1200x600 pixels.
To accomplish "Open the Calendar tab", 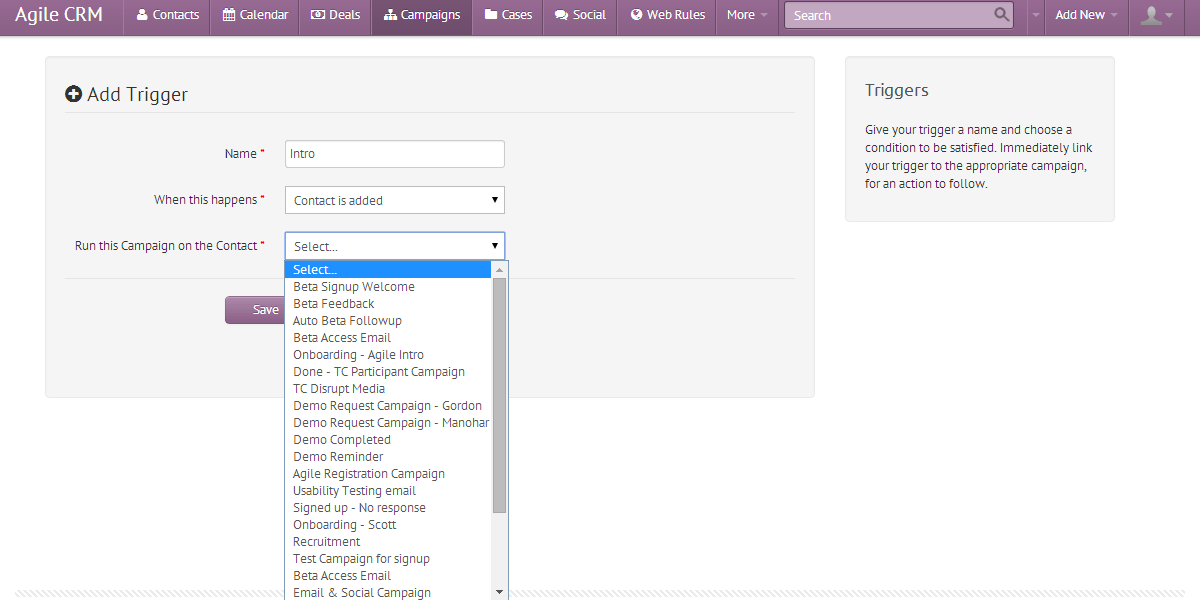I will (255, 15).
